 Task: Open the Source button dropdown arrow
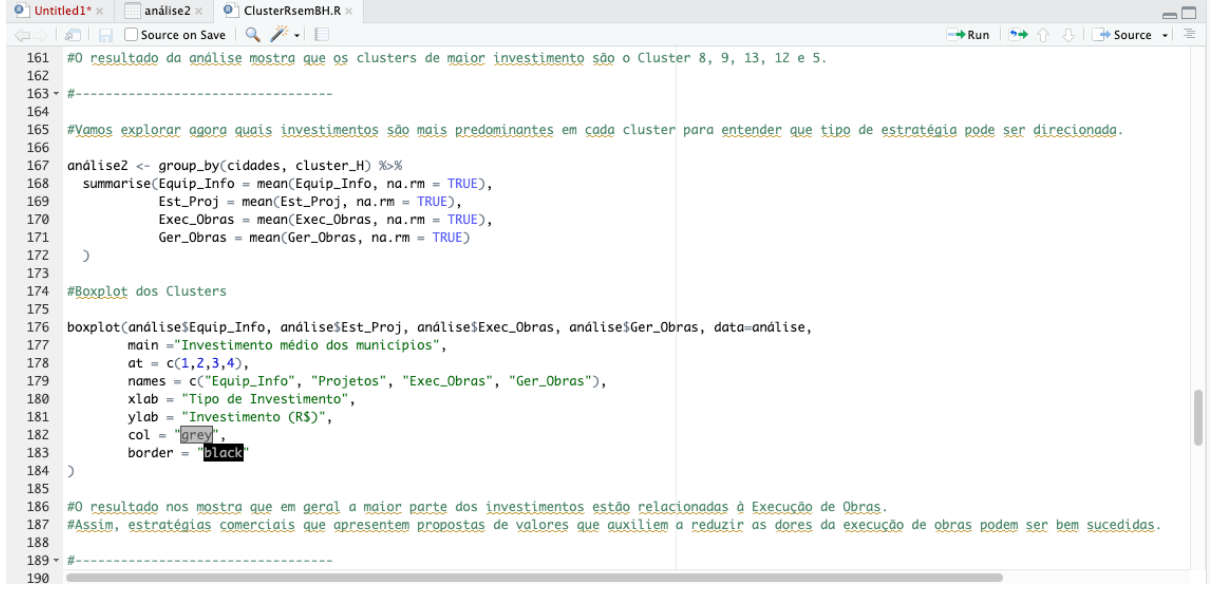(1163, 31)
